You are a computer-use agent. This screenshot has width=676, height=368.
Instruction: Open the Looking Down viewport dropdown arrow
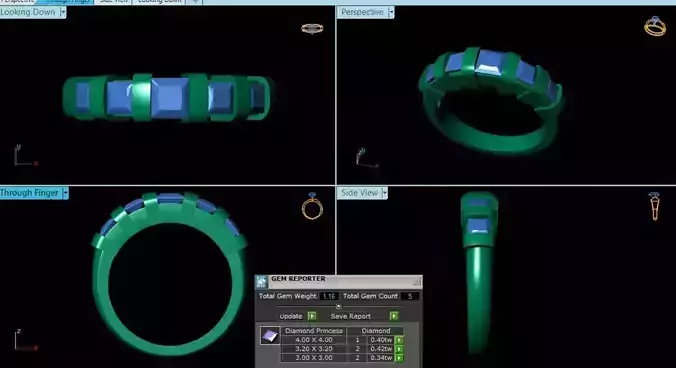63,12
